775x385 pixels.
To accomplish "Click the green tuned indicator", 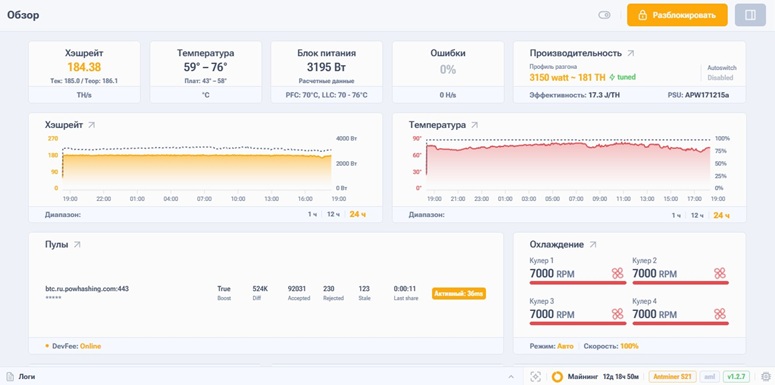I will pos(623,77).
